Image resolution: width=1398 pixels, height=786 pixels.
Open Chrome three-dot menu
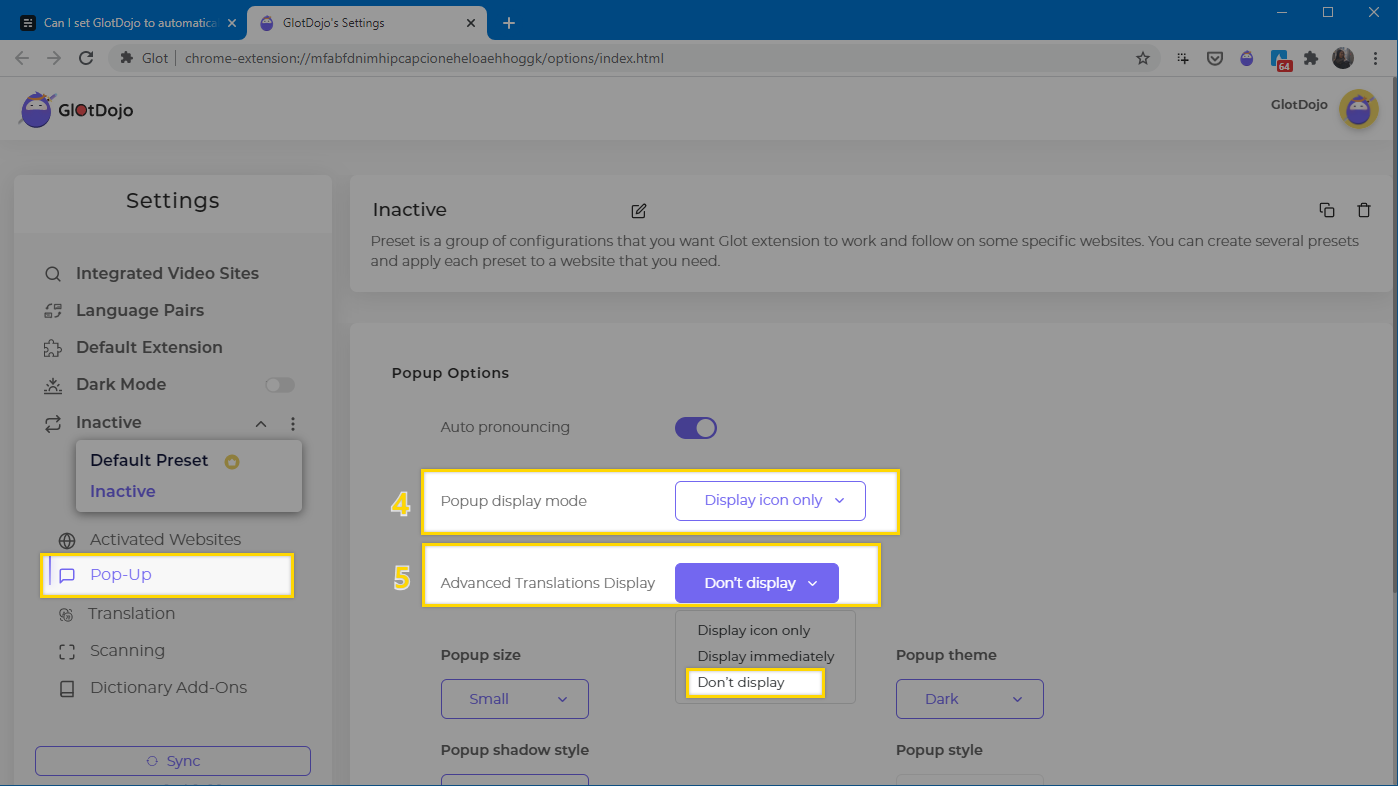coord(1374,58)
